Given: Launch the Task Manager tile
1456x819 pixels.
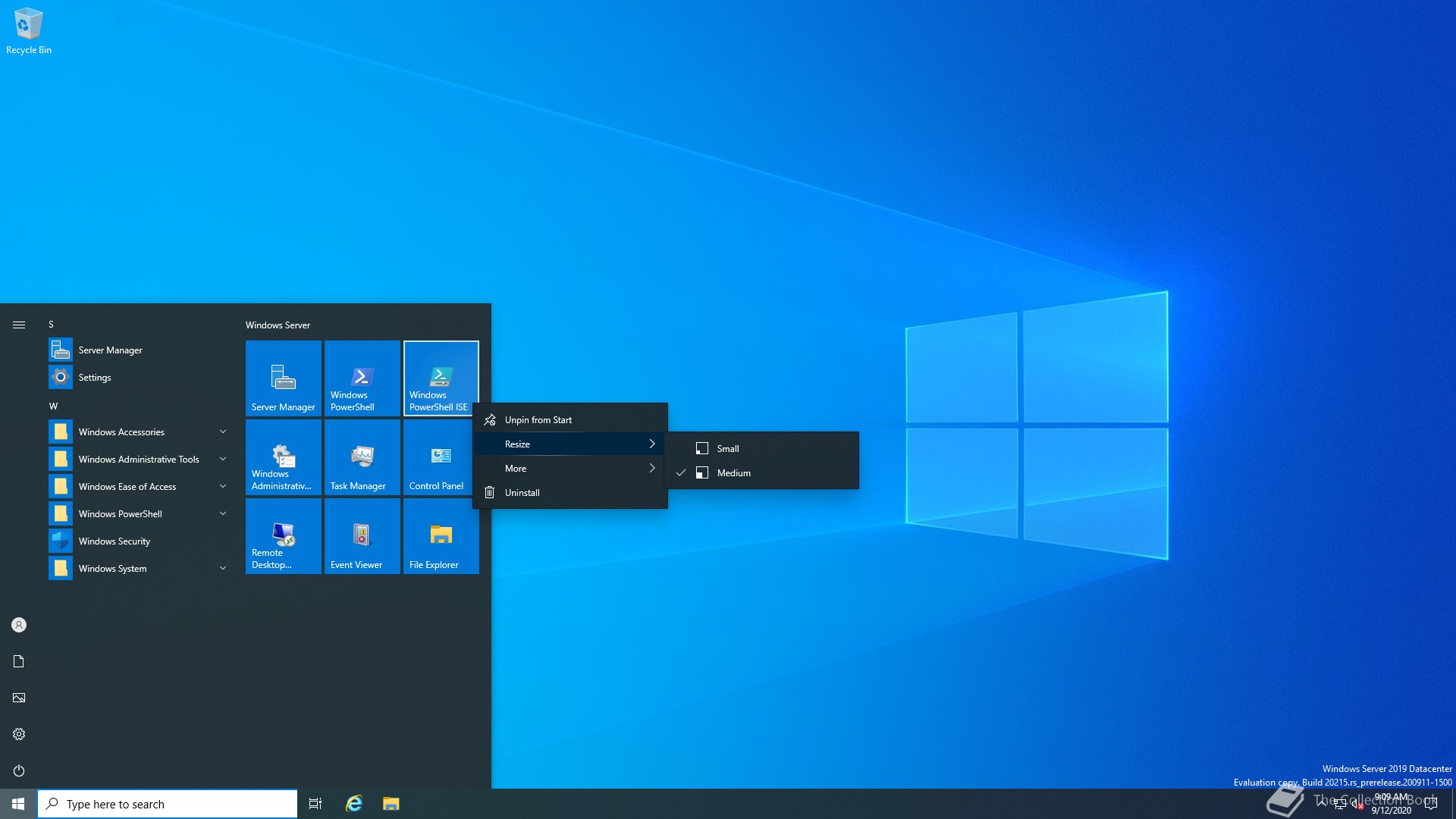Looking at the screenshot, I should tap(362, 457).
